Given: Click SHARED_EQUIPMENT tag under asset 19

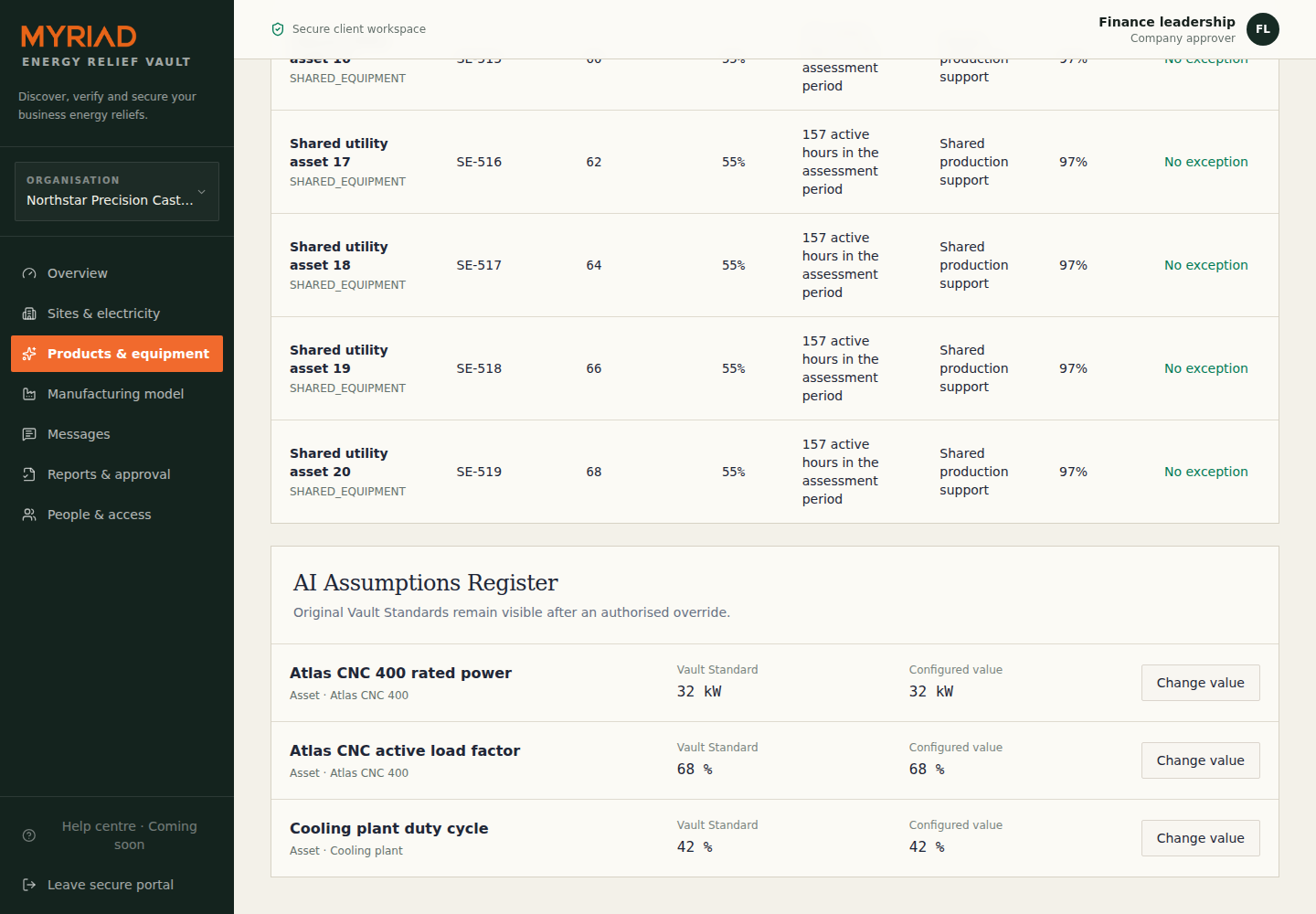Looking at the screenshot, I should [347, 388].
